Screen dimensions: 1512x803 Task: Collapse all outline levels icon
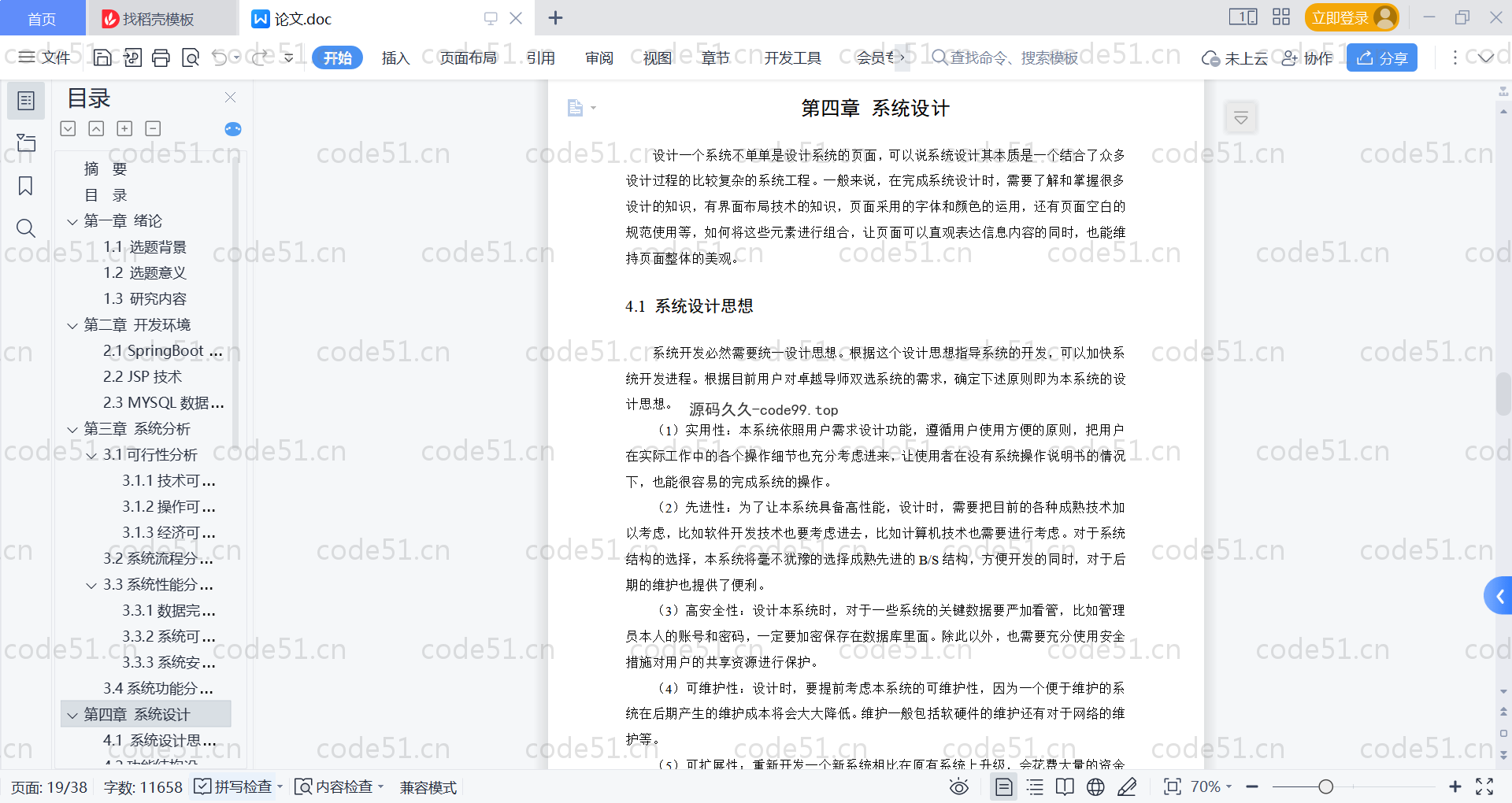pos(96,128)
